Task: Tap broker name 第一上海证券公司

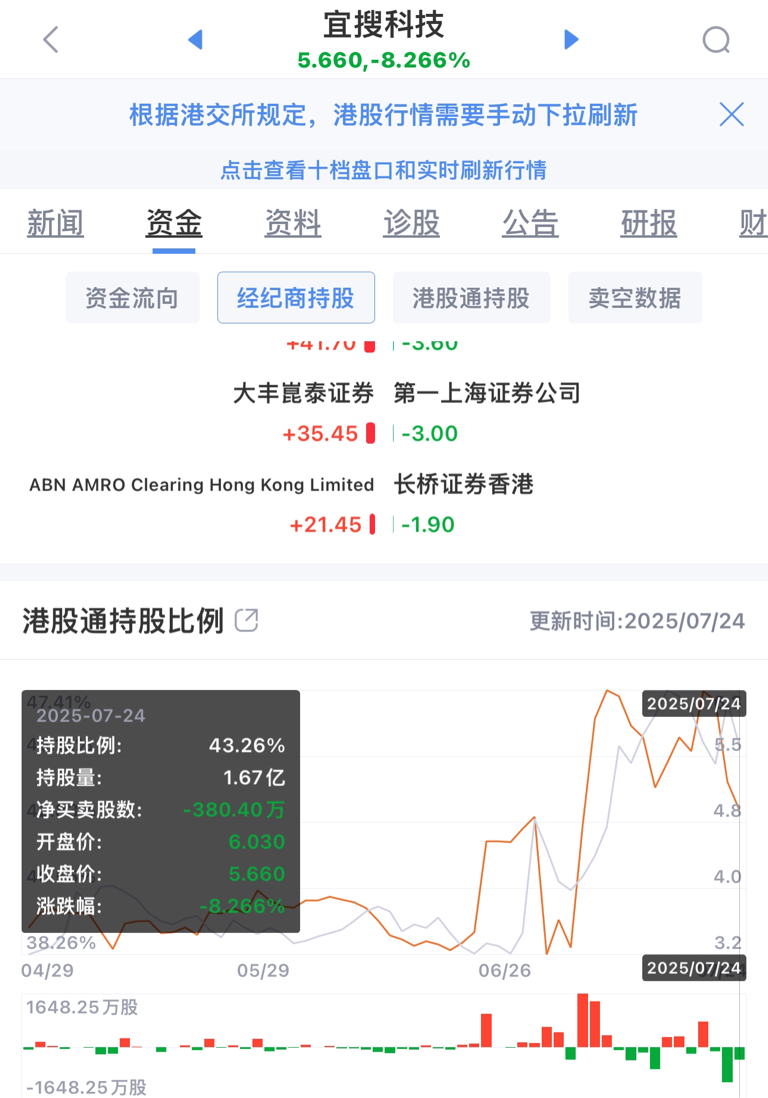Action: pos(487,393)
